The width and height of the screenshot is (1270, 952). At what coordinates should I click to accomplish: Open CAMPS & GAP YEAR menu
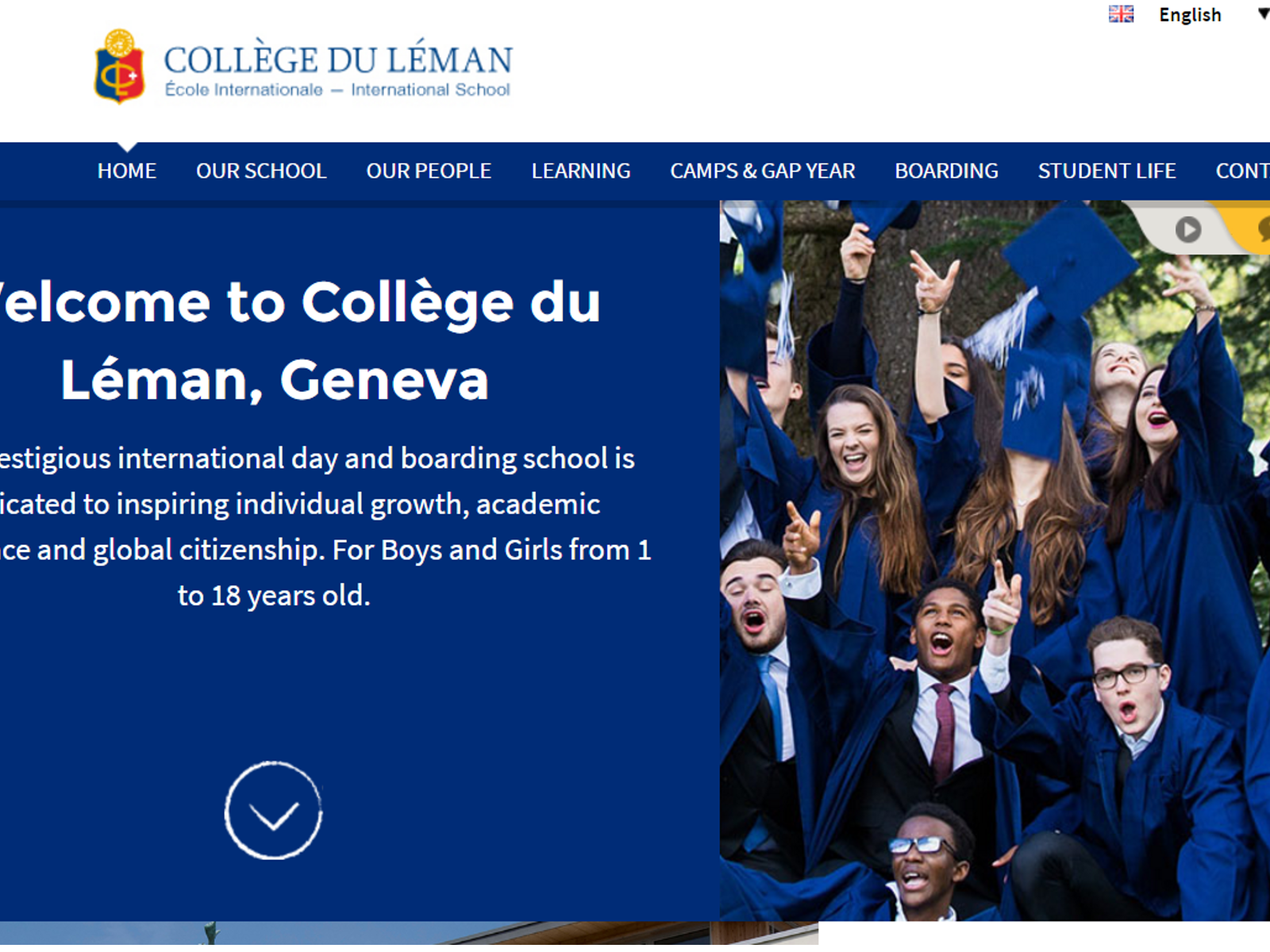pyautogui.click(x=763, y=171)
